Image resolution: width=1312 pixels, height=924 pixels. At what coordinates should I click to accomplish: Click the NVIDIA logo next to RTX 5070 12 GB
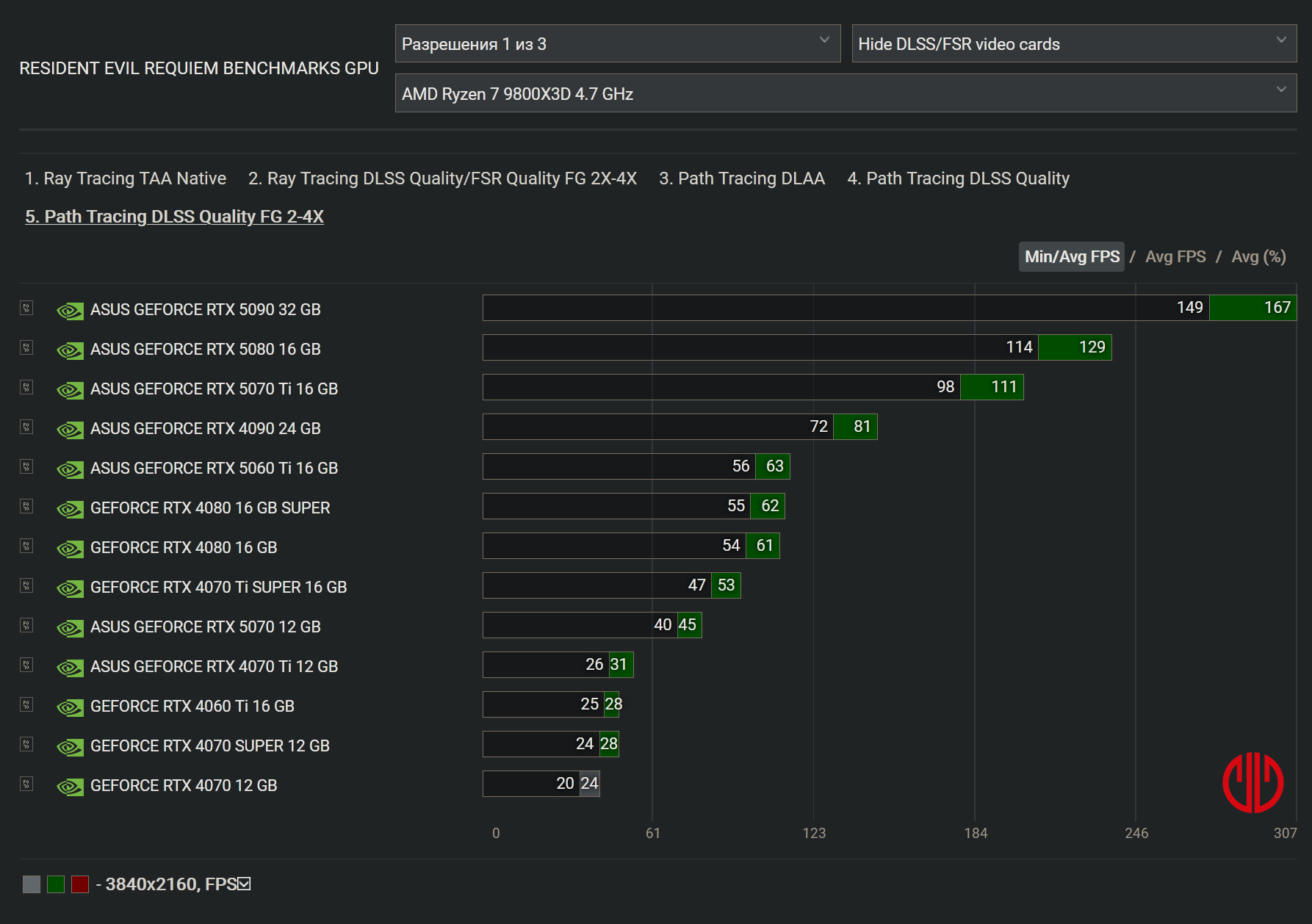click(x=70, y=628)
